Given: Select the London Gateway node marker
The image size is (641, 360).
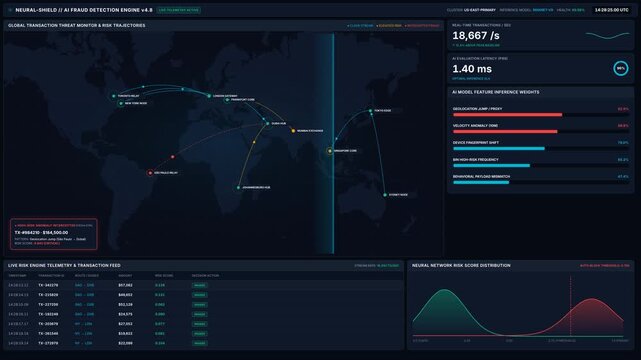Looking at the screenshot, I should tap(209, 96).
